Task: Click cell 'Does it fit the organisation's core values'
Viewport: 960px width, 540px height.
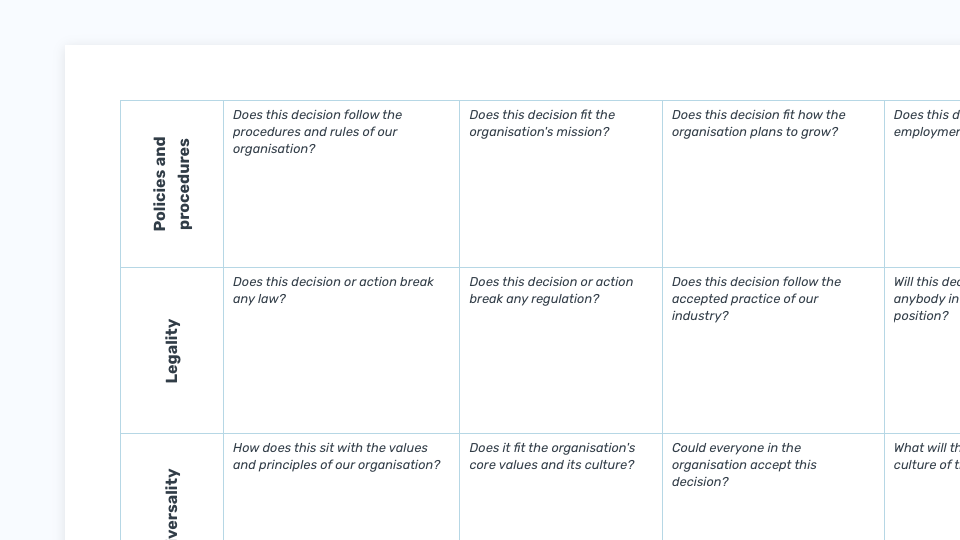Action: click(561, 487)
